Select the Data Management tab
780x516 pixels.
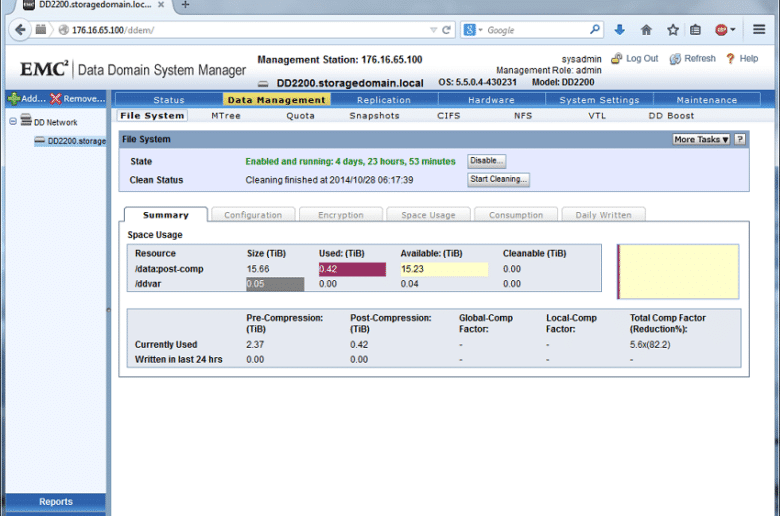[x=277, y=100]
